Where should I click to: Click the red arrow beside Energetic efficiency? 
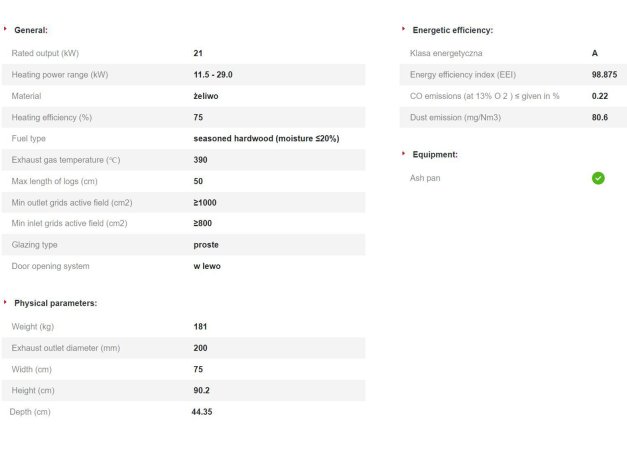point(403,29)
